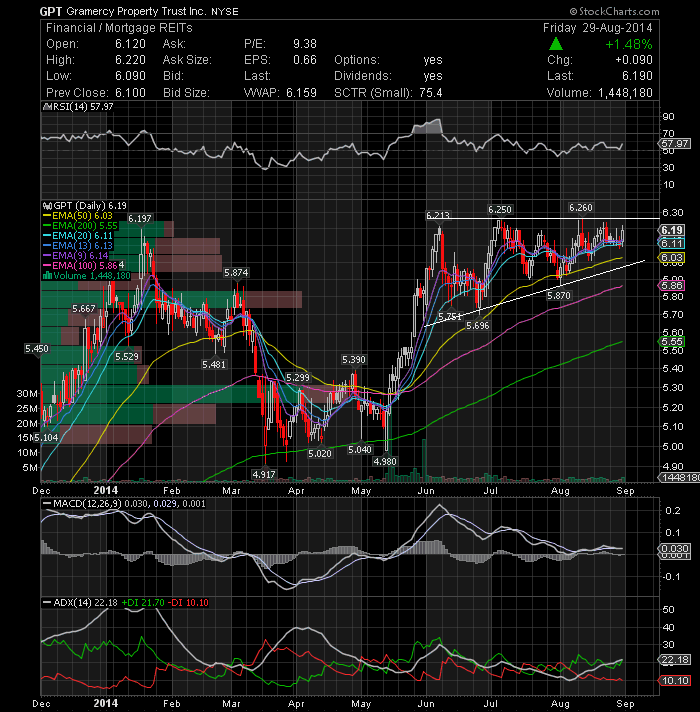Click the EPS value 0.66

pyautogui.click(x=305, y=60)
